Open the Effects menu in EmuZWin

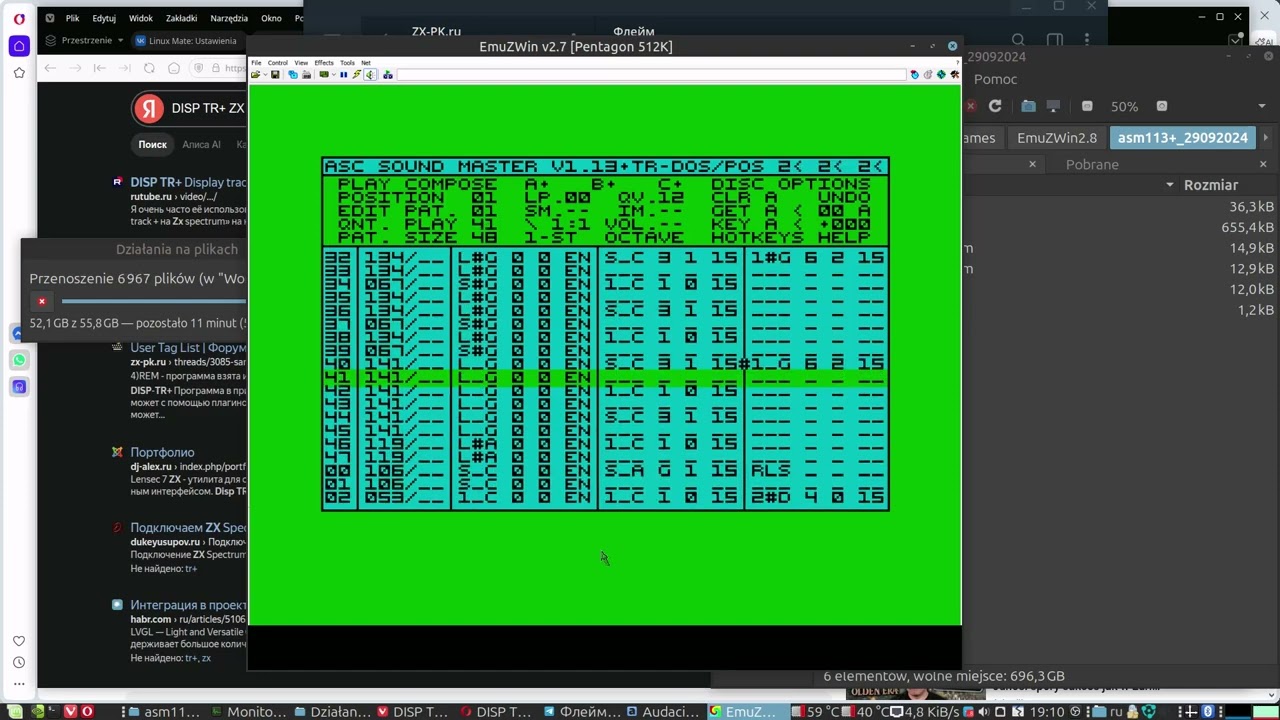[324, 63]
